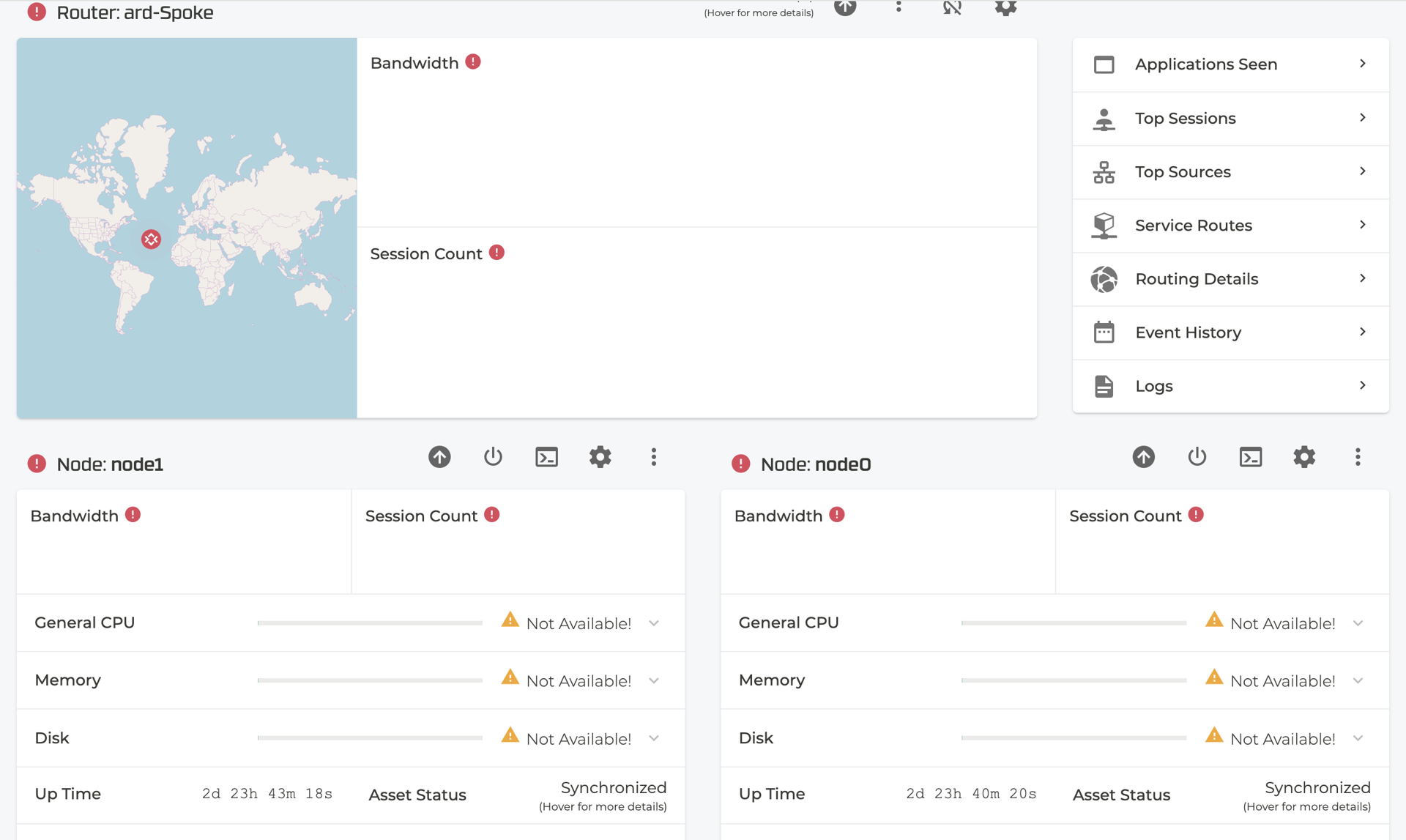Click the router Session Count error icon

coord(496,253)
